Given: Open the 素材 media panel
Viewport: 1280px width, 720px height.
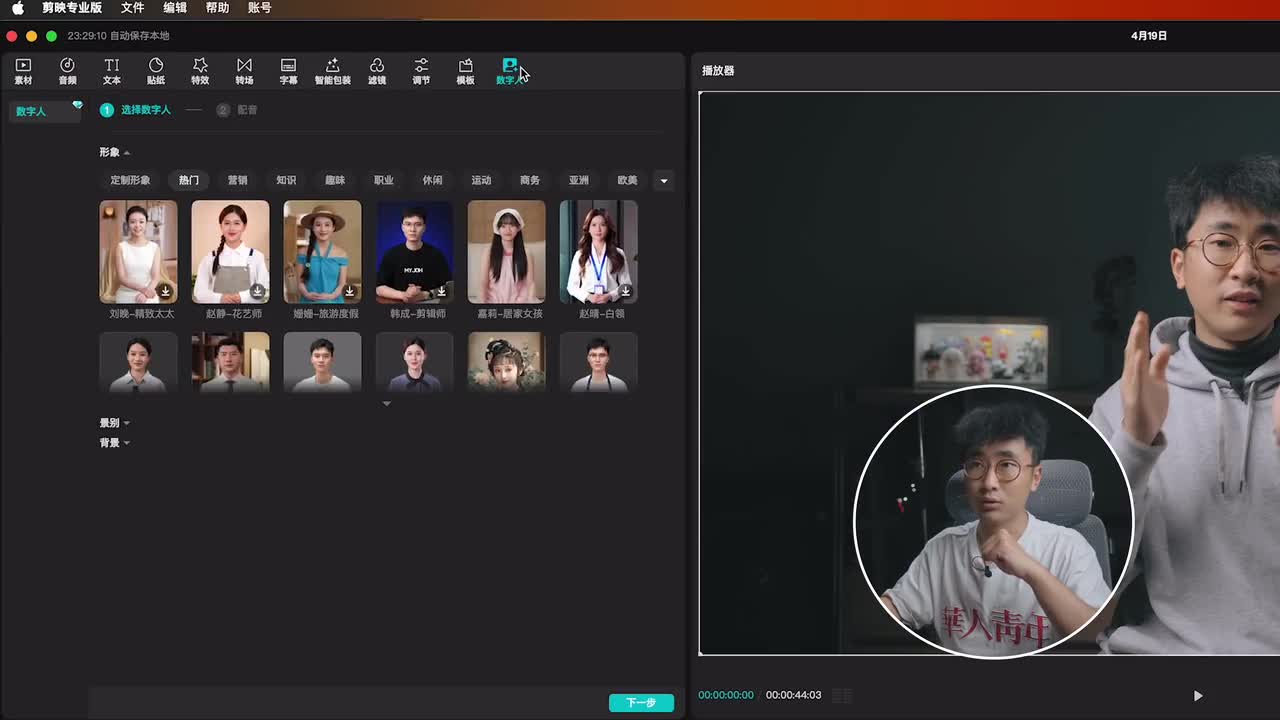Looking at the screenshot, I should click(x=23, y=71).
